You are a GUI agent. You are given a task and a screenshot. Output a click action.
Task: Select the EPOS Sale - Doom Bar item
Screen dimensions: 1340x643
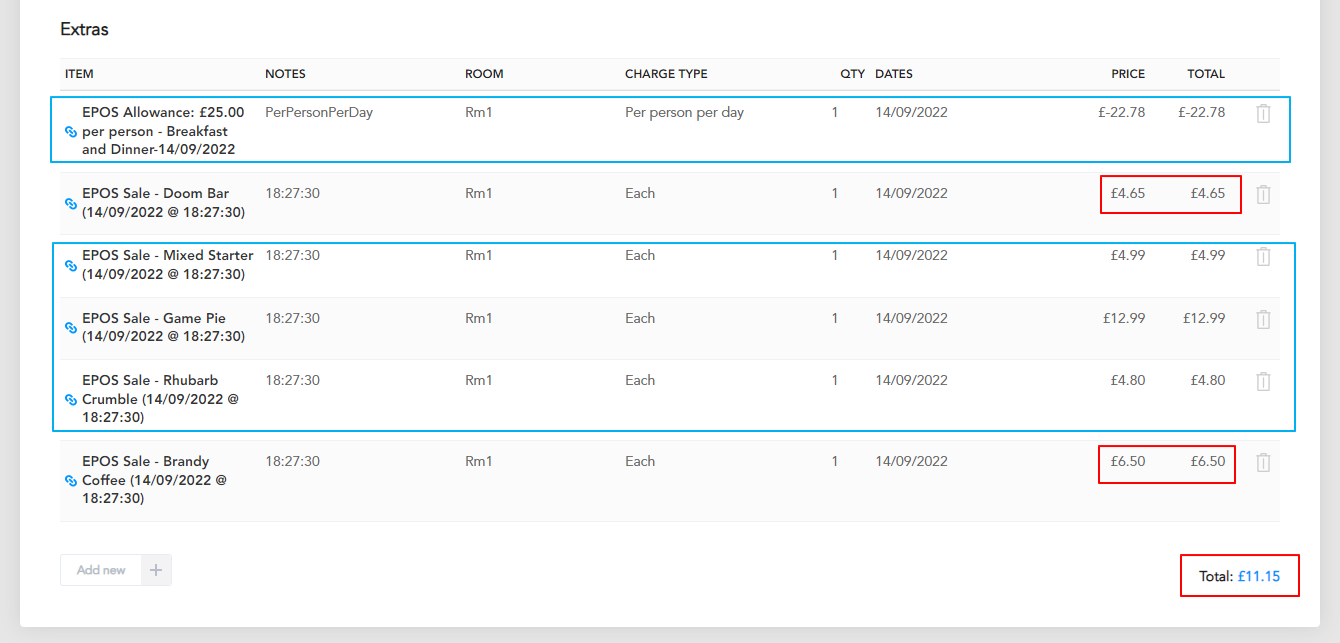pos(163,203)
